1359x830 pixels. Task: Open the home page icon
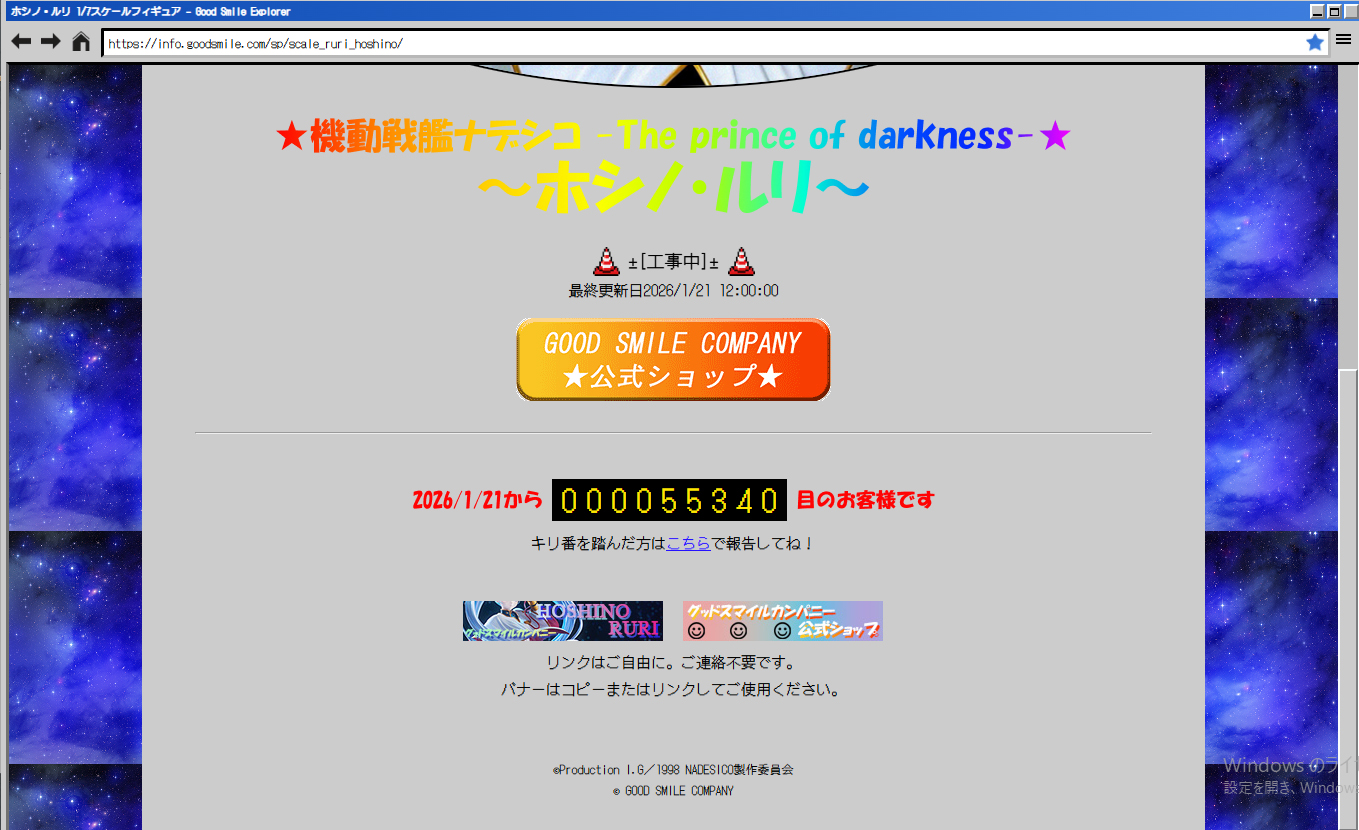(x=81, y=42)
